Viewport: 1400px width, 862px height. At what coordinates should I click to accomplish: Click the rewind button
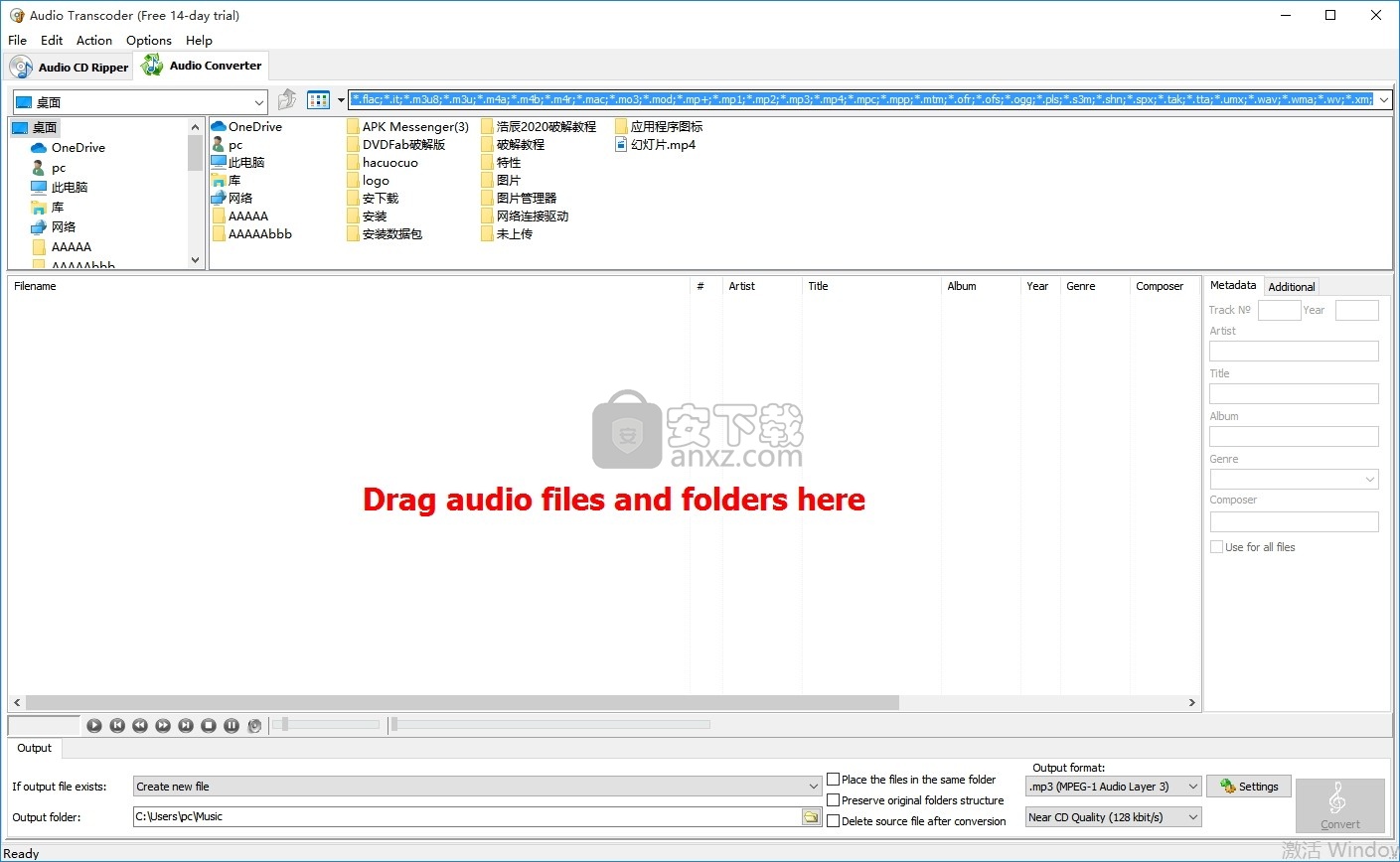140,726
